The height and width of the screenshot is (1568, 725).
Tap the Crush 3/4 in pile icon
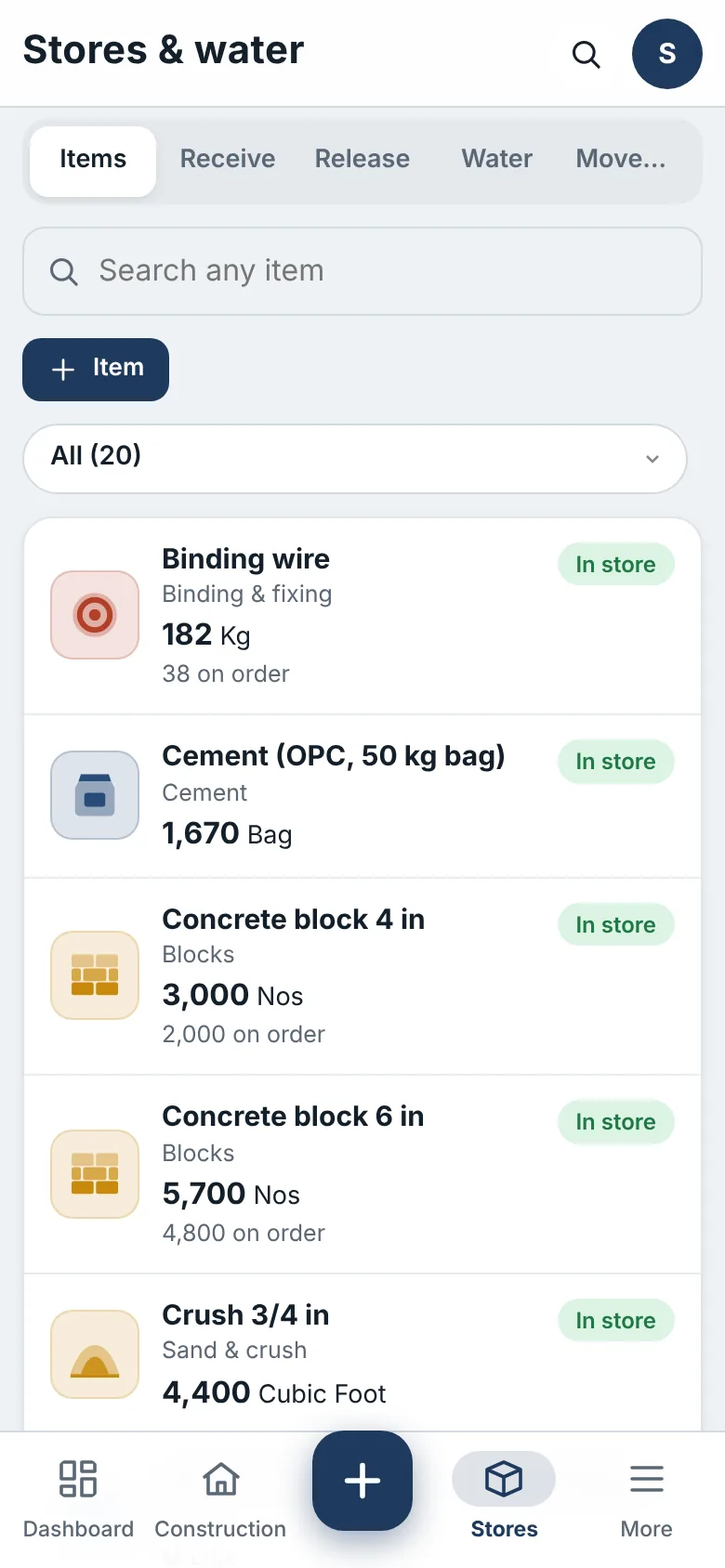coord(95,1354)
